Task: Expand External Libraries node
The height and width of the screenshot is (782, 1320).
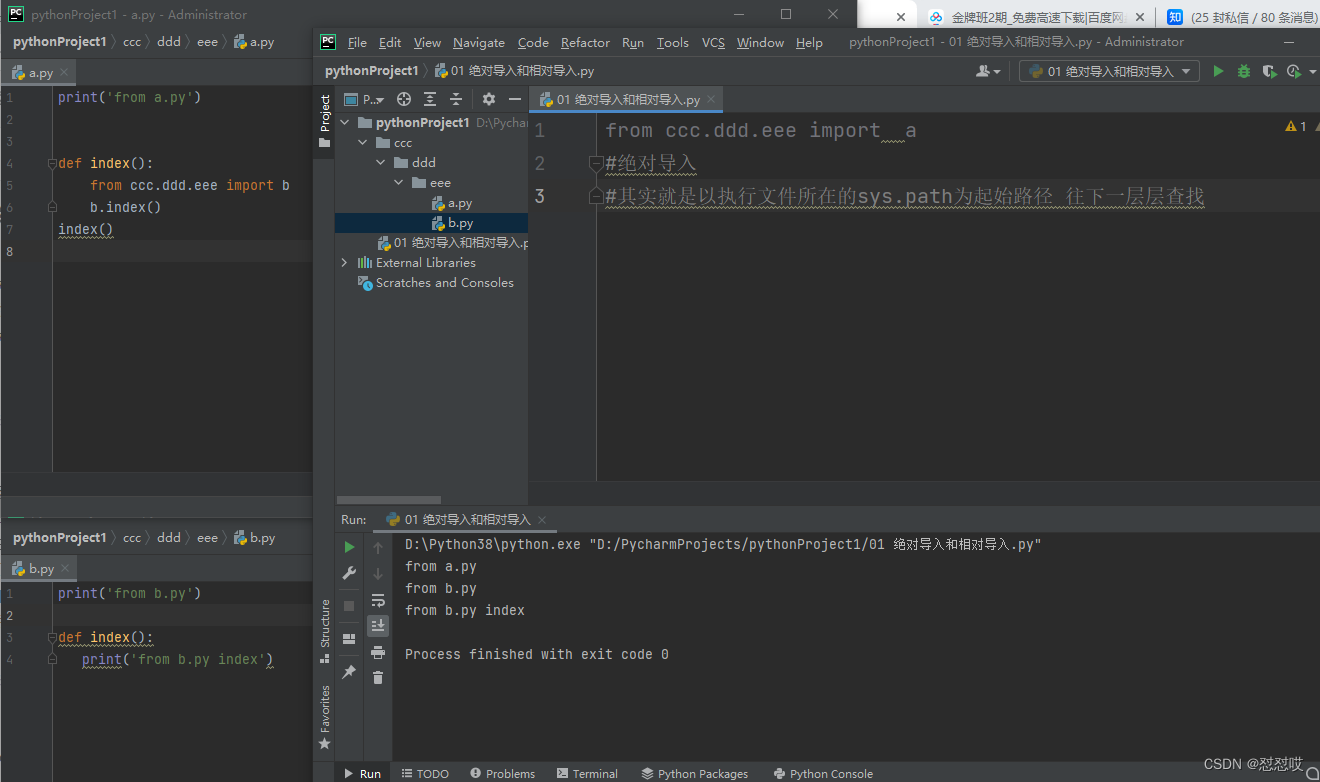Action: coord(345,263)
